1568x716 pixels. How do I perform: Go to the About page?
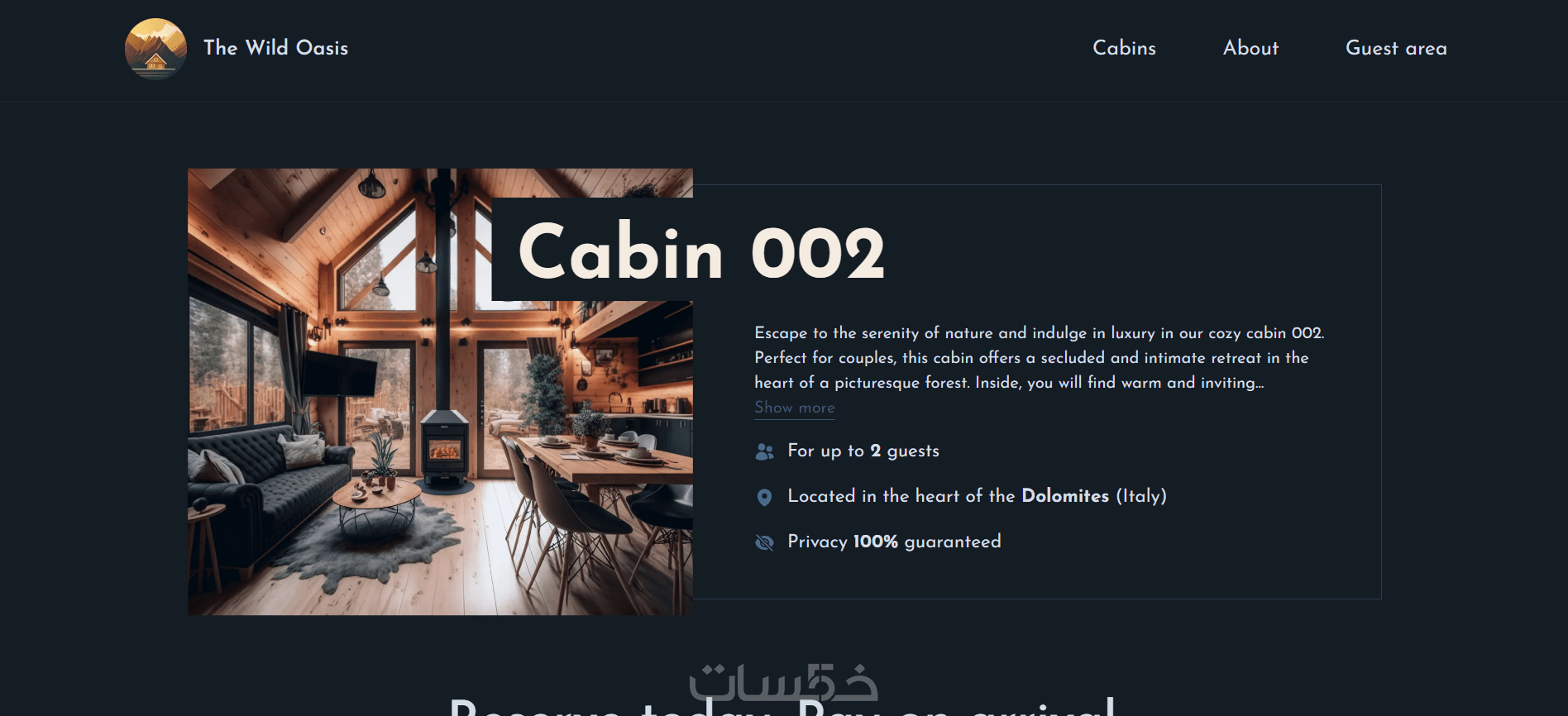1250,48
